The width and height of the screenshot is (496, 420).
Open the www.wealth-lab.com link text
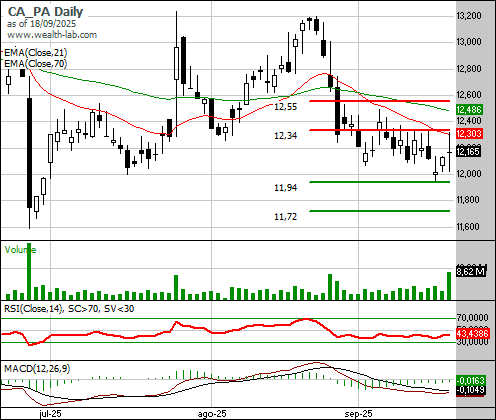tap(52, 35)
